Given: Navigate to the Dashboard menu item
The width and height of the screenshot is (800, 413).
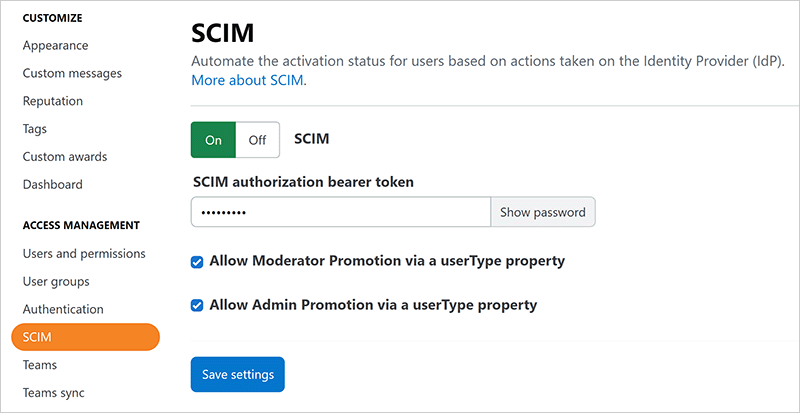Looking at the screenshot, I should click(x=53, y=185).
